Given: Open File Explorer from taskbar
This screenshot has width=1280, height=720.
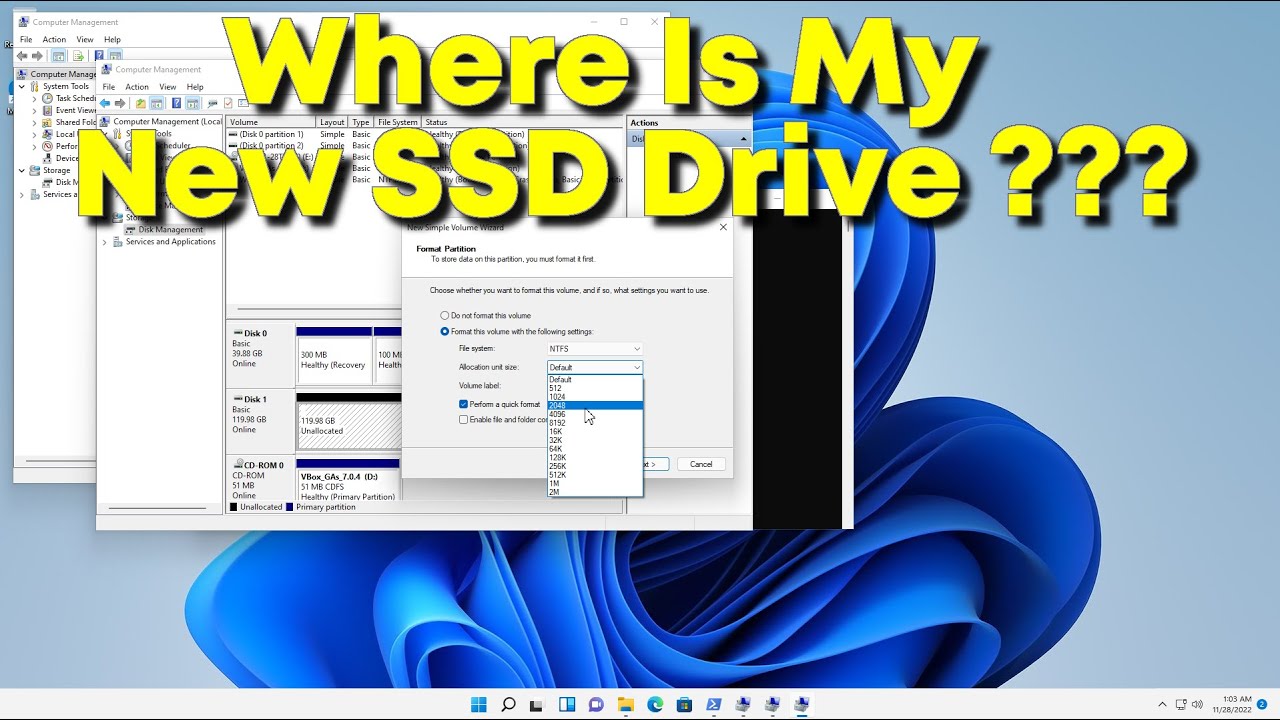Looking at the screenshot, I should click(x=625, y=704).
